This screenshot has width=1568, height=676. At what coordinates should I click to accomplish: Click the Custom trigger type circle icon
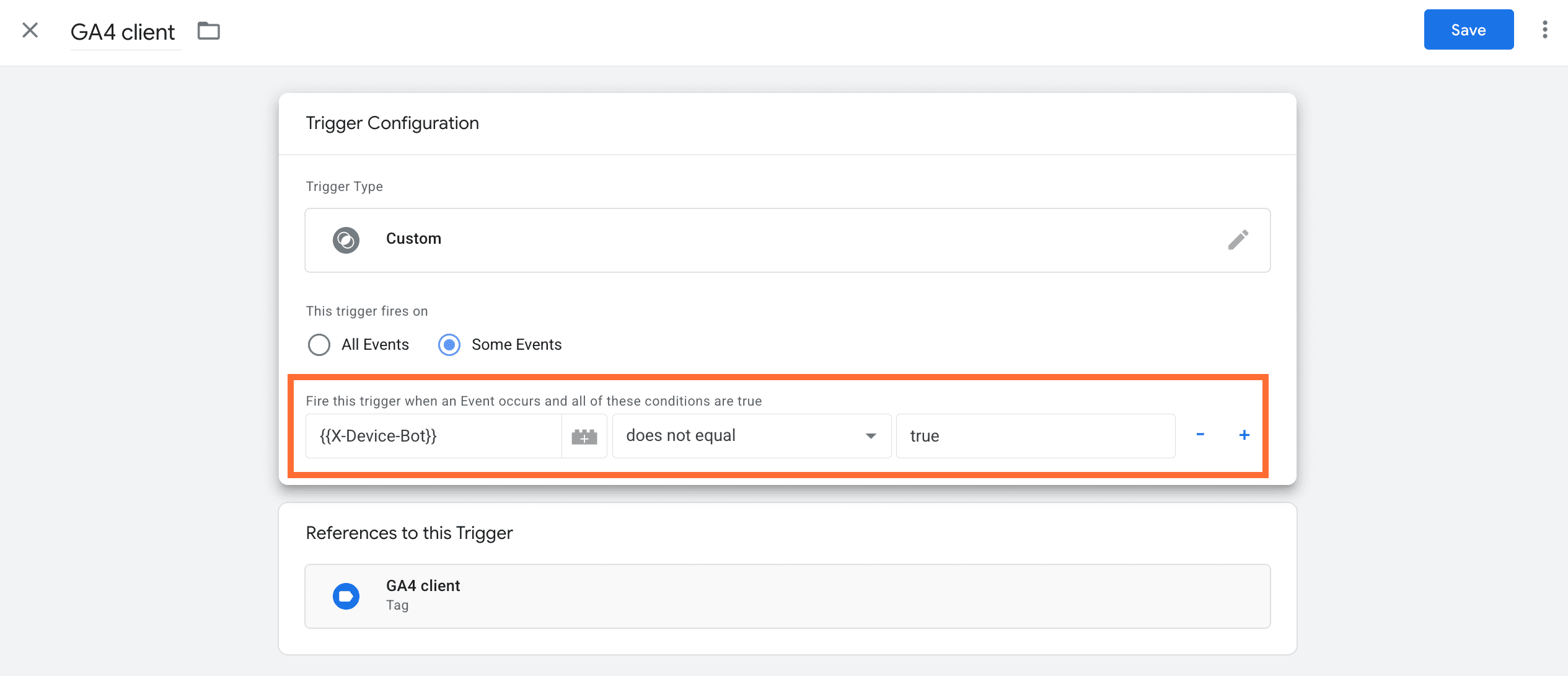pos(346,240)
